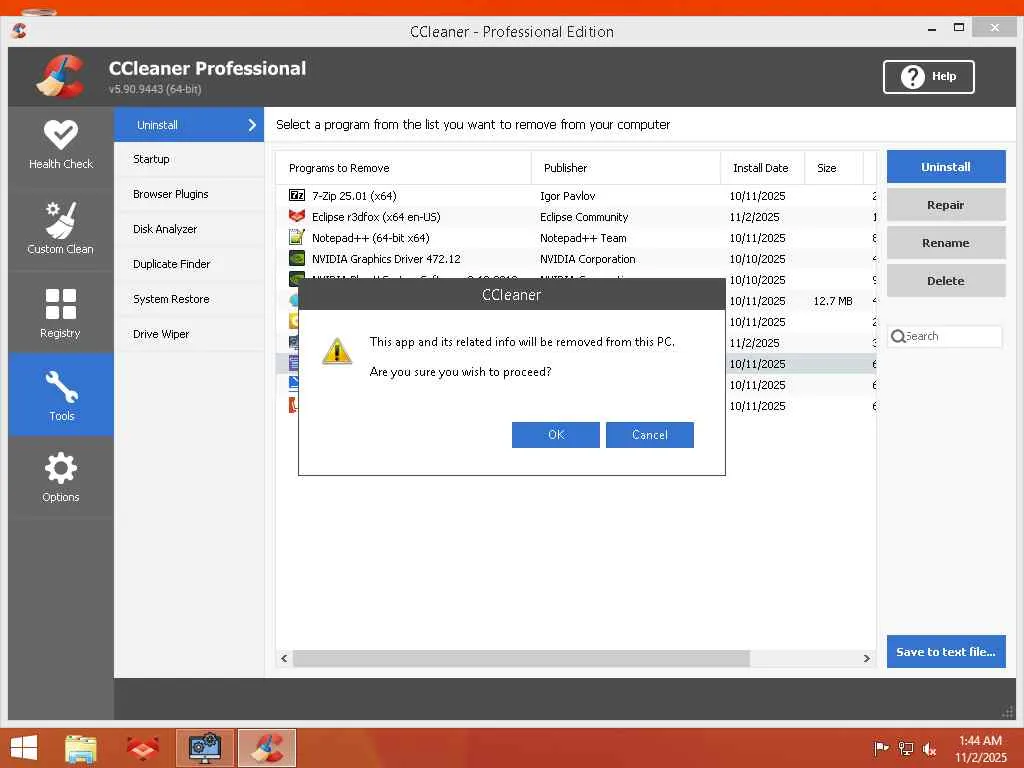The width and height of the screenshot is (1024, 768).
Task: Sort by Programs to Remove column
Action: click(x=403, y=168)
